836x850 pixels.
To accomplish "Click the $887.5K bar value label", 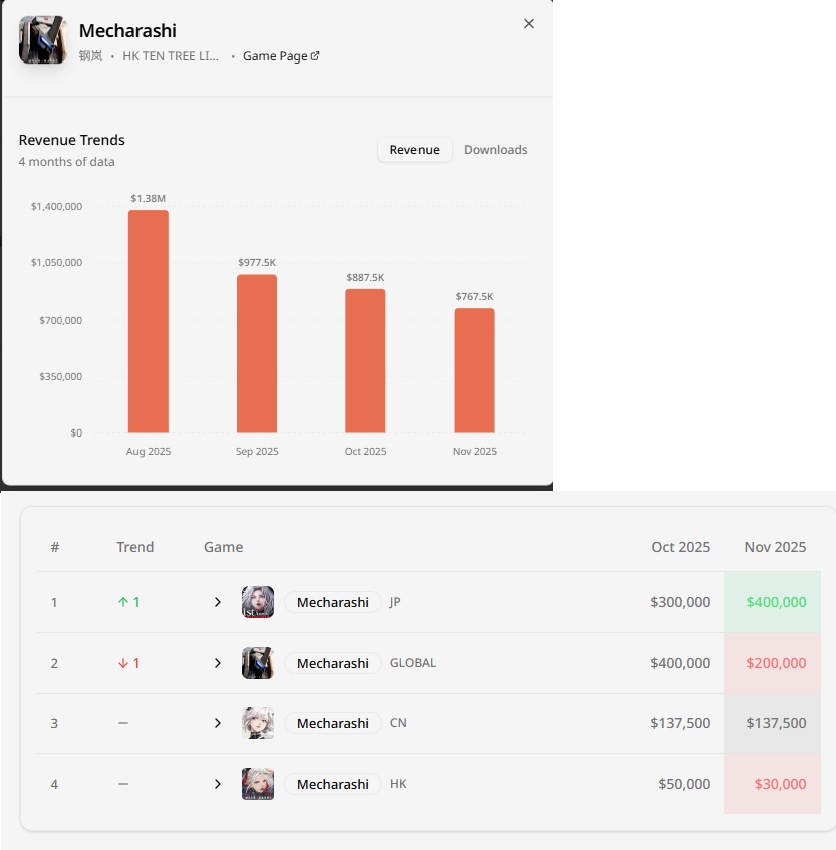I will coord(365,278).
